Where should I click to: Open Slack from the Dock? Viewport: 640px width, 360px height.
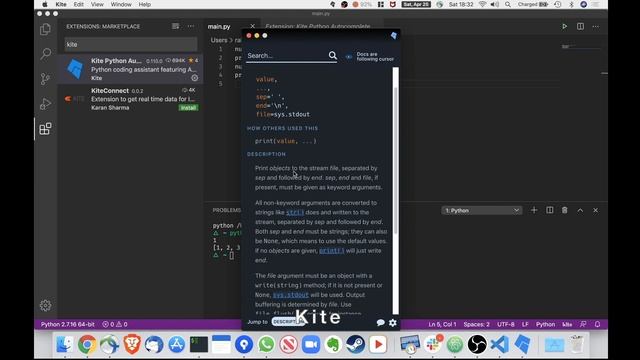[433, 344]
